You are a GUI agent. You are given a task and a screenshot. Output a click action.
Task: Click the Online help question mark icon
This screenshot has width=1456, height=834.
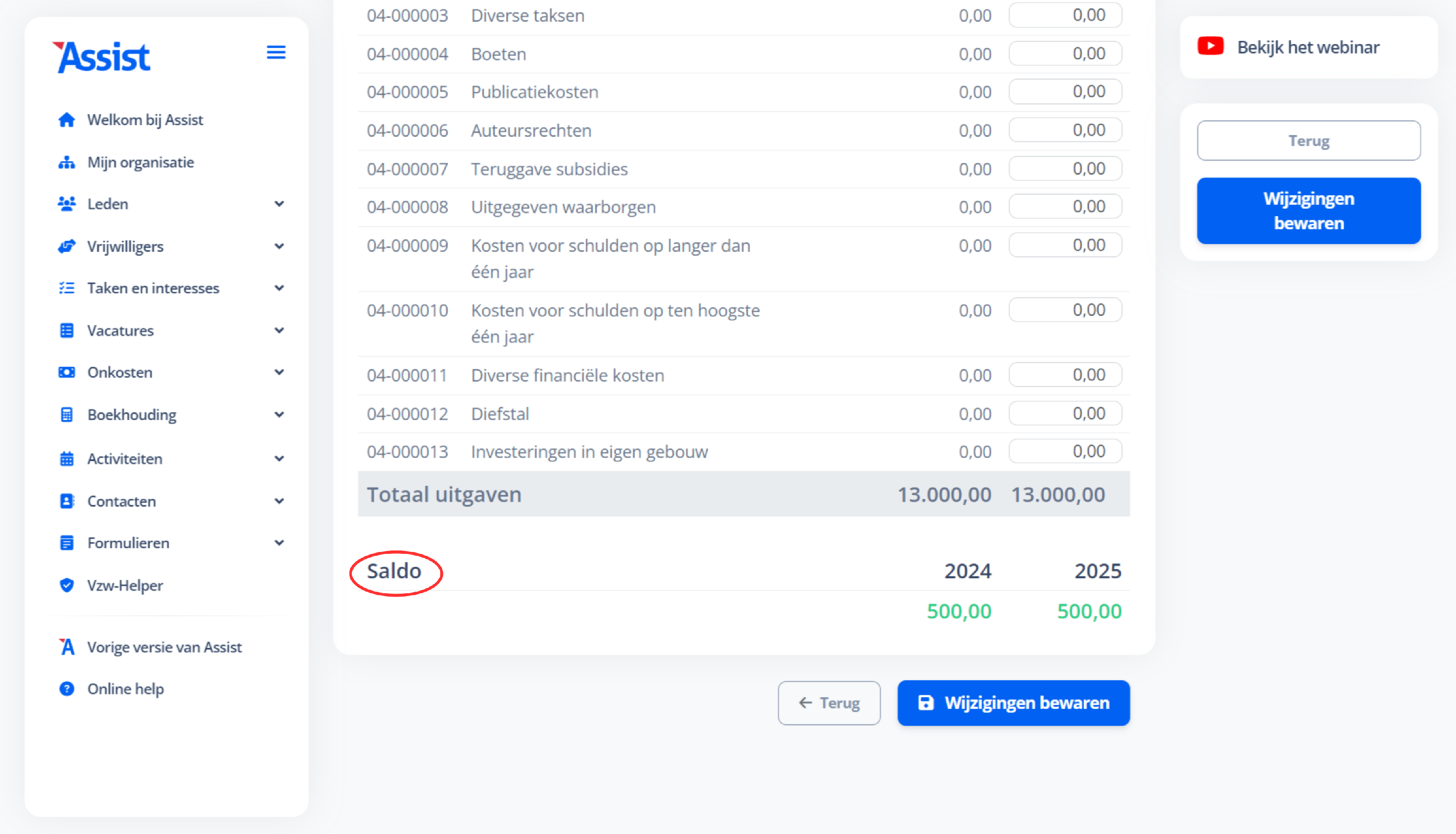66,688
